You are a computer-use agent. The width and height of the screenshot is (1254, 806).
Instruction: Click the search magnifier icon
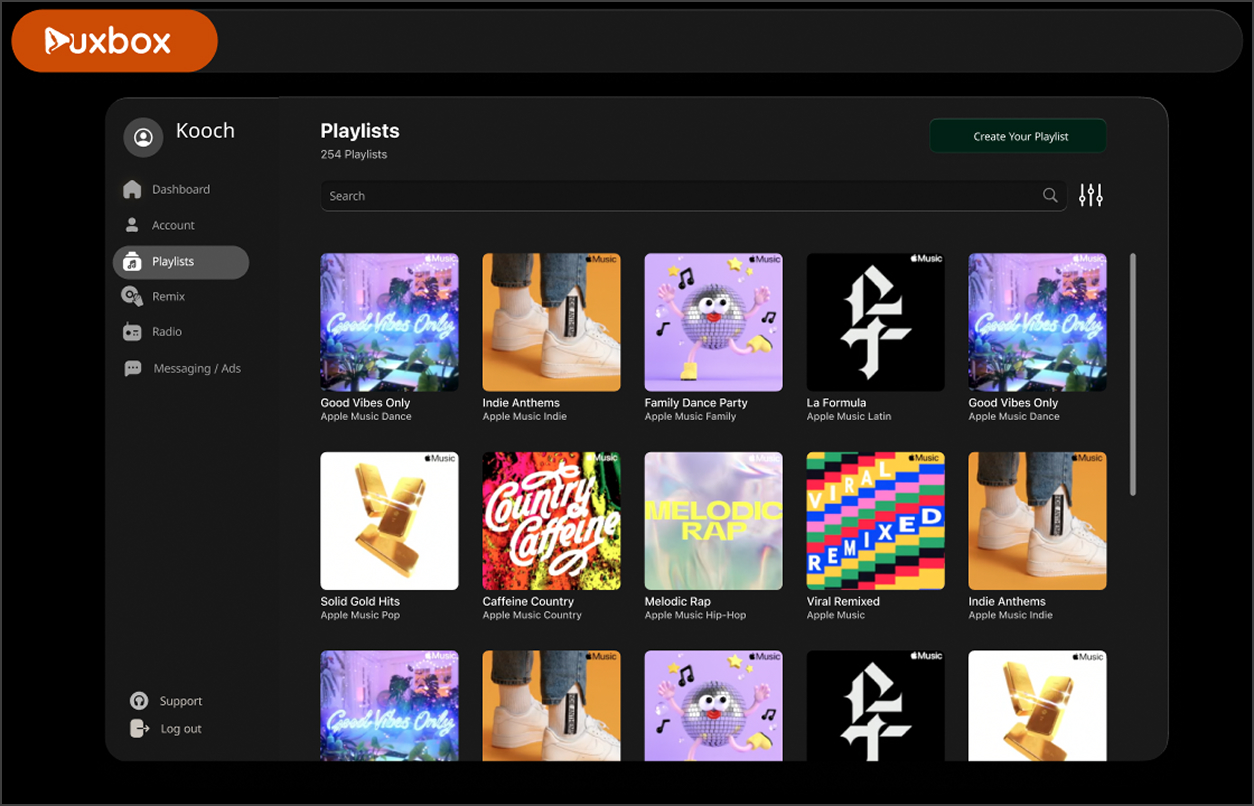click(x=1050, y=196)
